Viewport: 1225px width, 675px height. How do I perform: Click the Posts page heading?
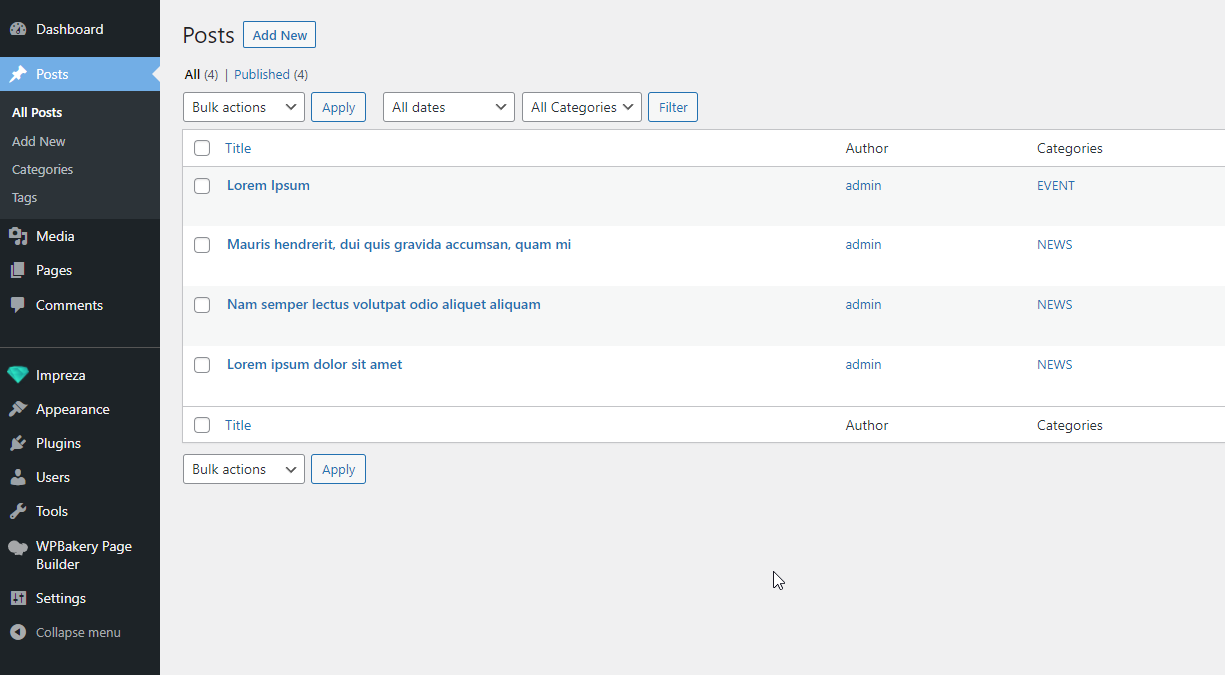point(209,36)
